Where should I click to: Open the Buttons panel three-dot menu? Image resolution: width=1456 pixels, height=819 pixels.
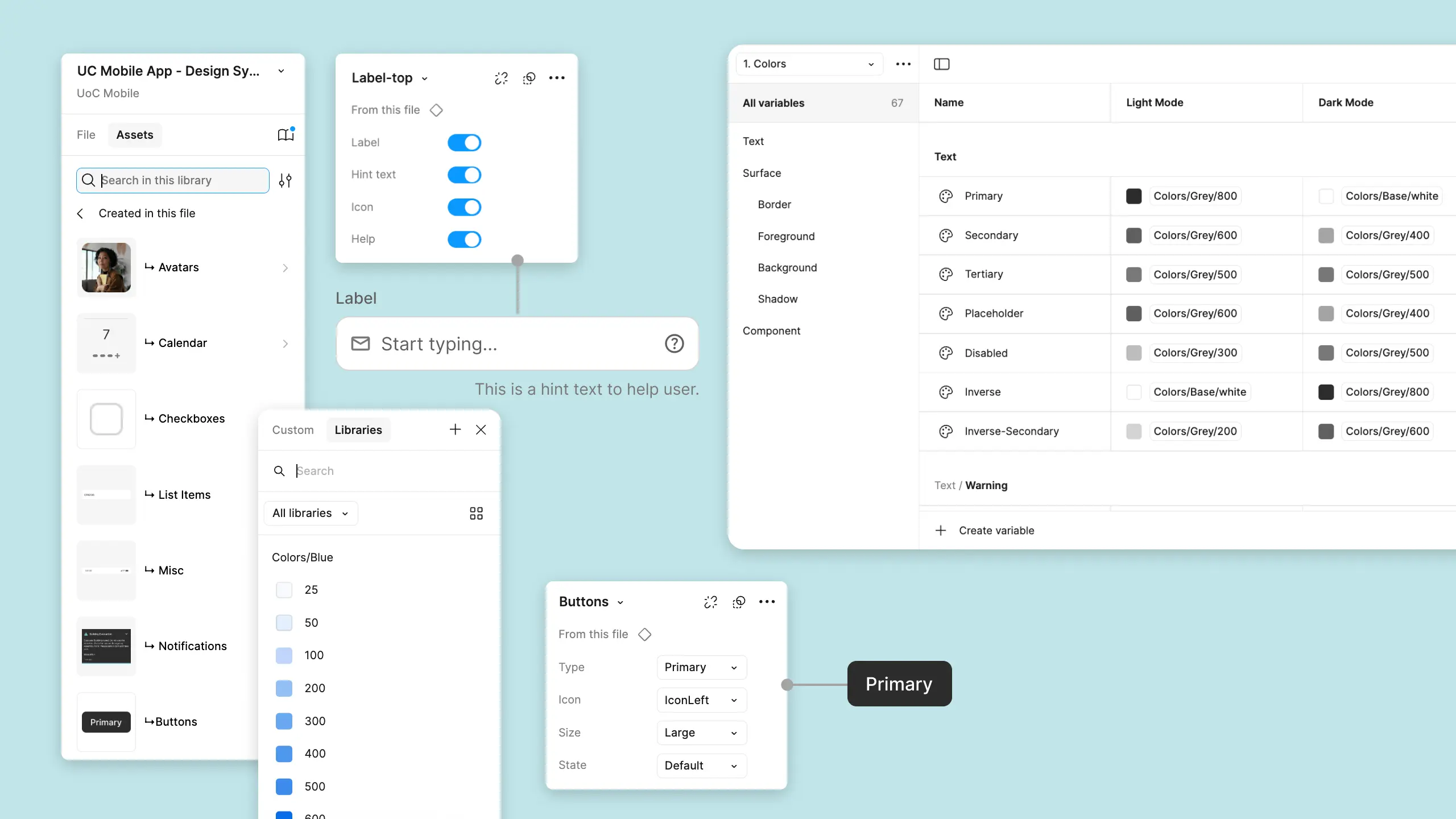click(x=767, y=602)
